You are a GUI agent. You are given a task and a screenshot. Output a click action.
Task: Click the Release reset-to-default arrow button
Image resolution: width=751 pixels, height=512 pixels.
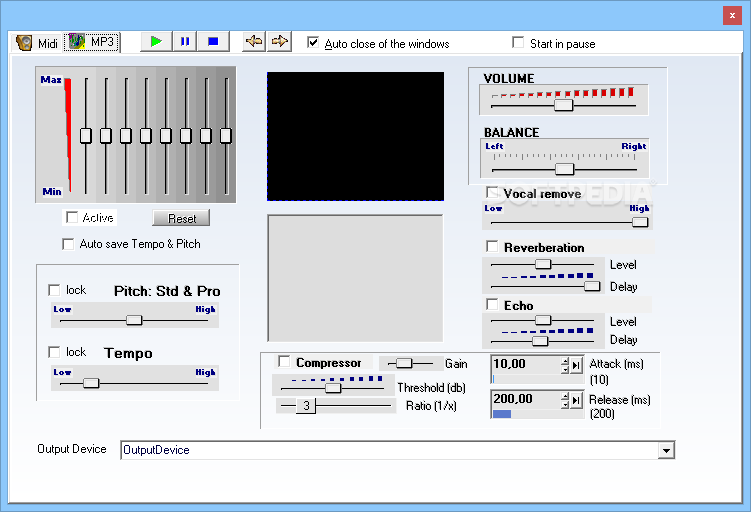coord(577,400)
